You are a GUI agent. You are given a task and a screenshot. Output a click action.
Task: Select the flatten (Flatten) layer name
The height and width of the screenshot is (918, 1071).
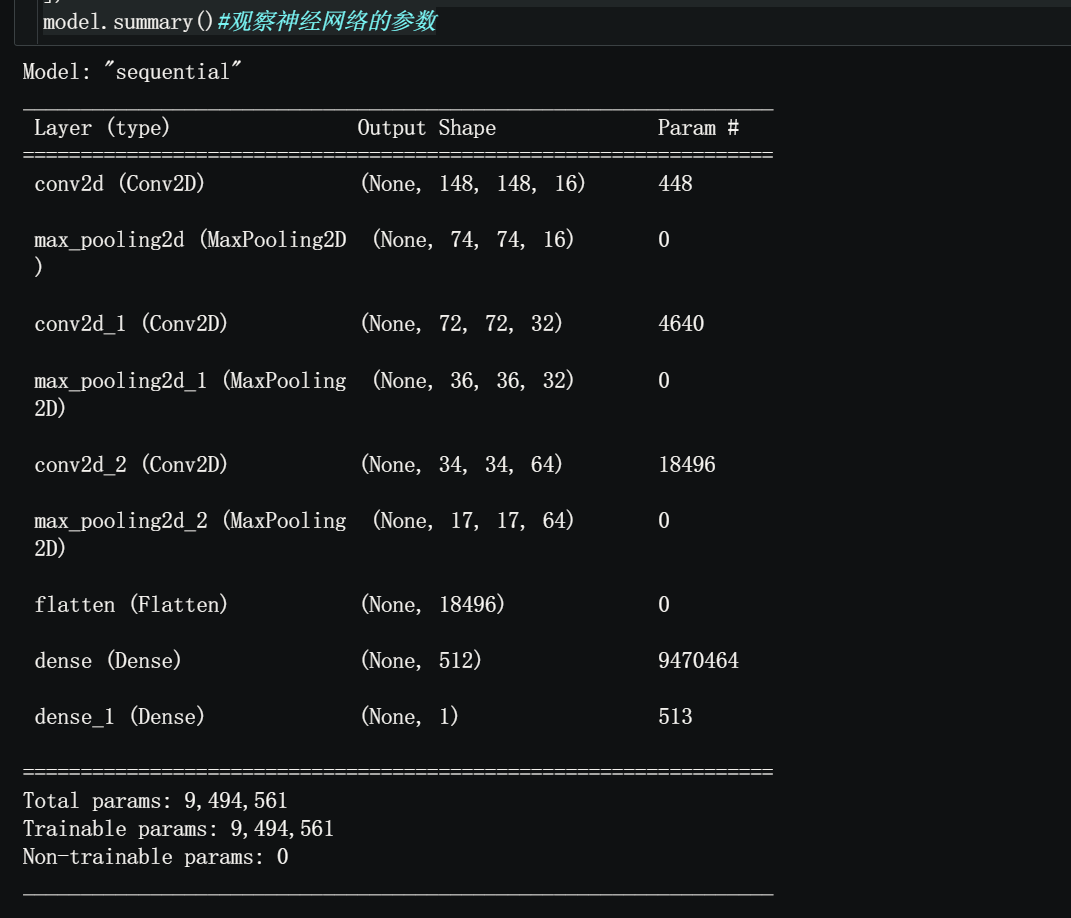tap(131, 604)
